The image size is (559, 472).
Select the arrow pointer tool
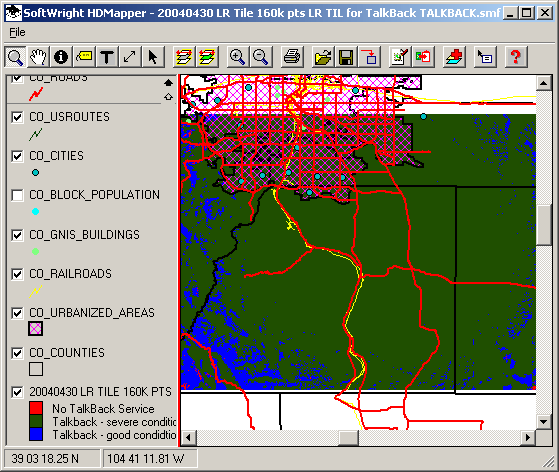[x=153, y=57]
